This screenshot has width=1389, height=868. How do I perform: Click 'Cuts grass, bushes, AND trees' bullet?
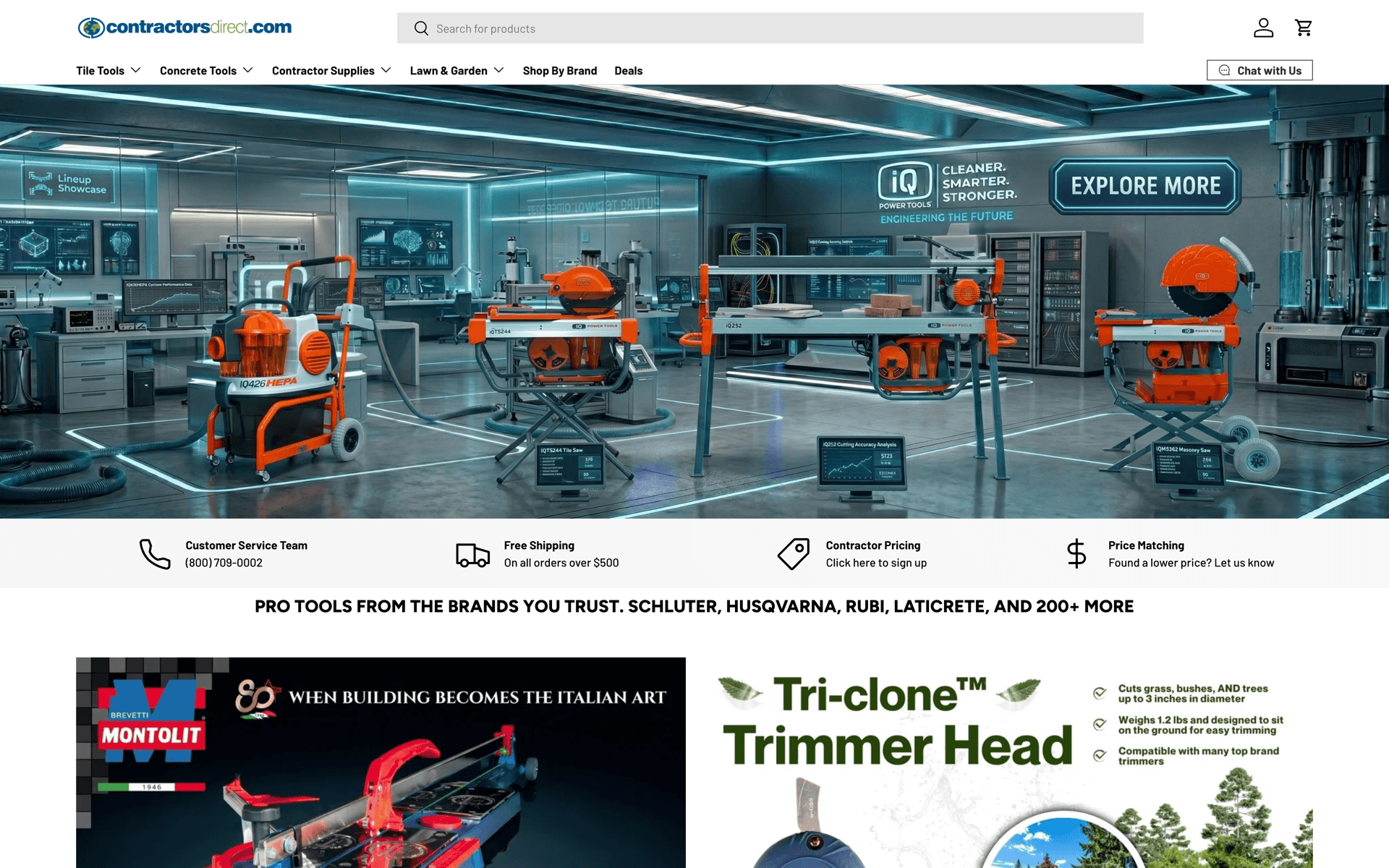(x=1193, y=694)
